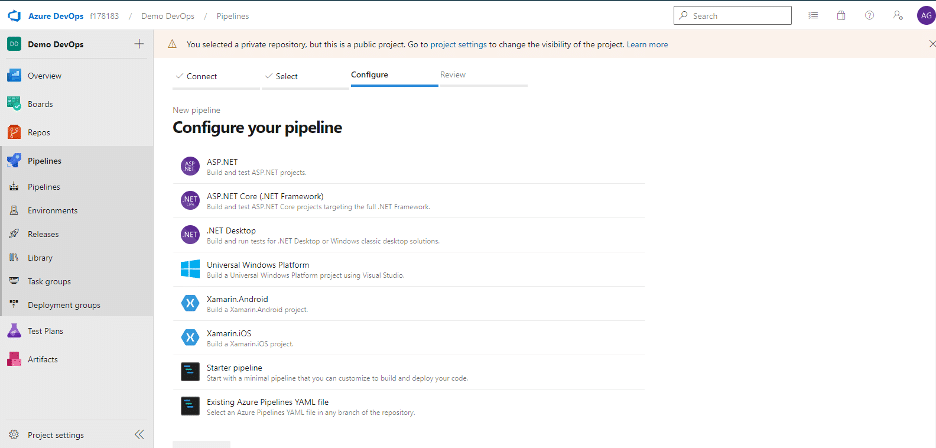Image resolution: width=936 pixels, height=448 pixels.
Task: Click the Universal Windows Platform logo icon
Action: point(190,269)
